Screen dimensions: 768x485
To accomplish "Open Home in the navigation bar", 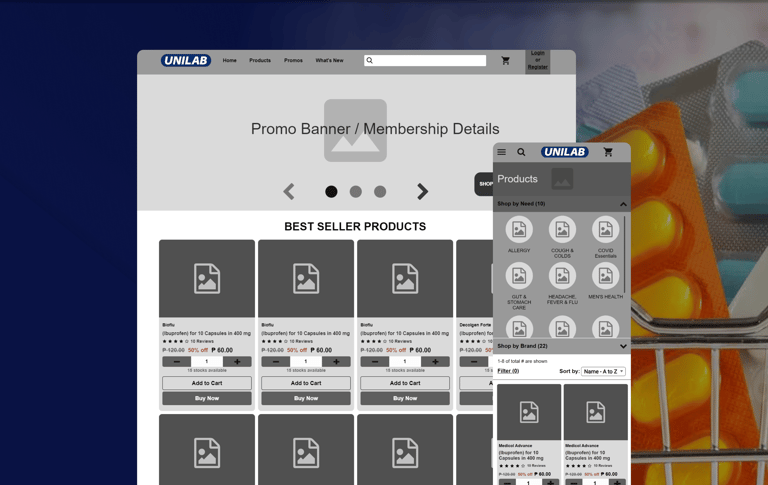I will click(x=230, y=60).
